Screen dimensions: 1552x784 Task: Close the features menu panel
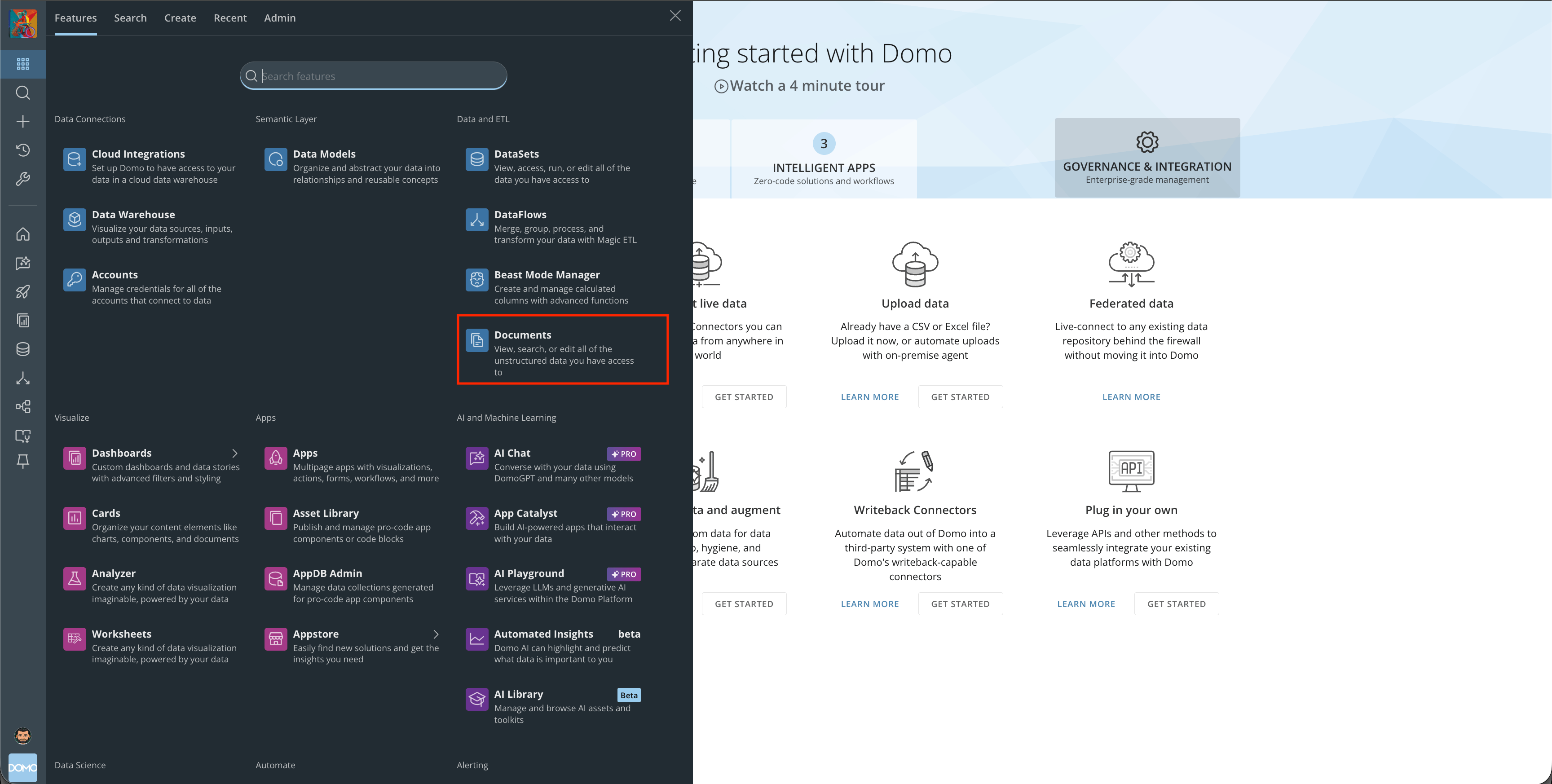675,16
